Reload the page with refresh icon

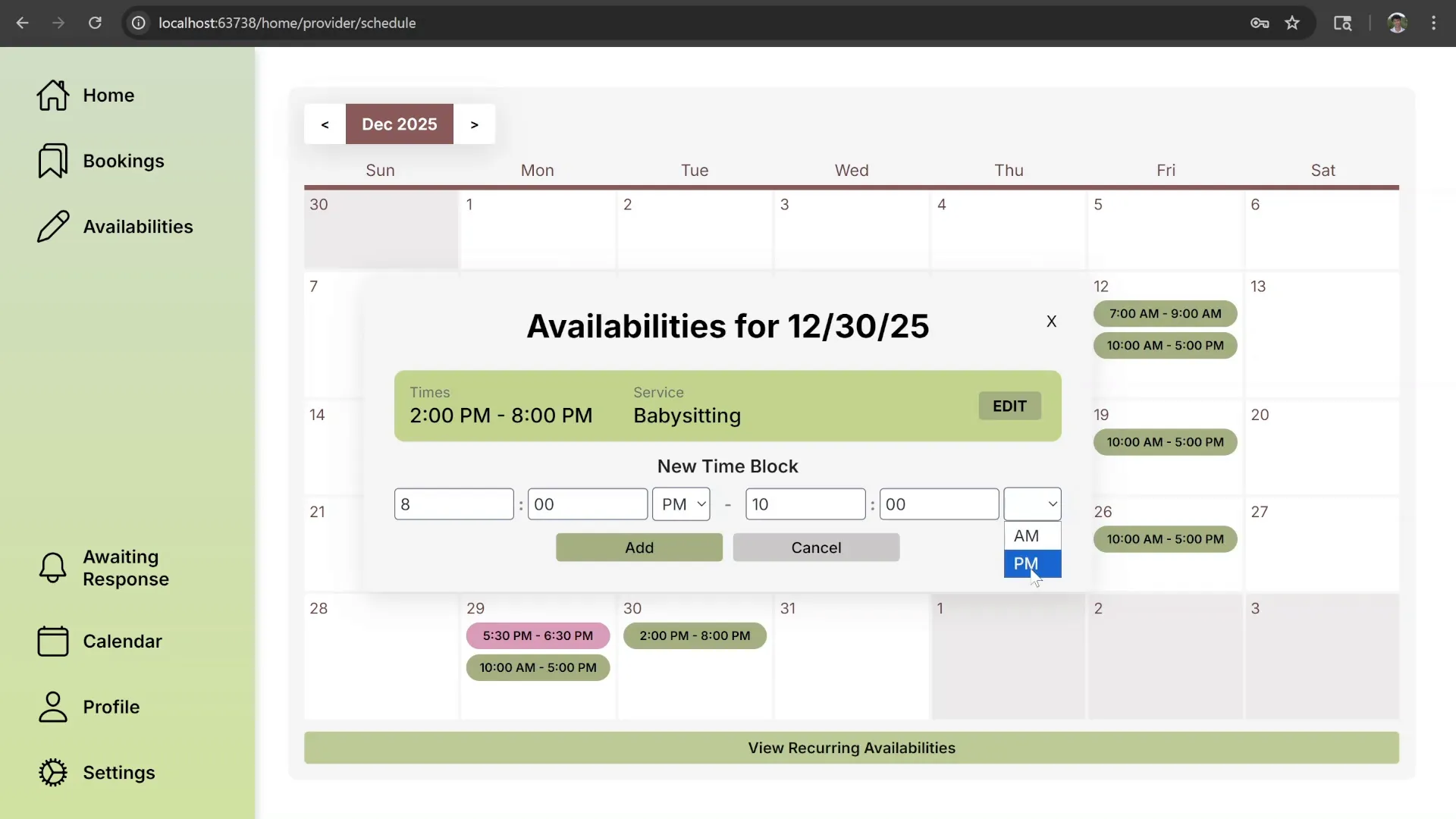95,23
